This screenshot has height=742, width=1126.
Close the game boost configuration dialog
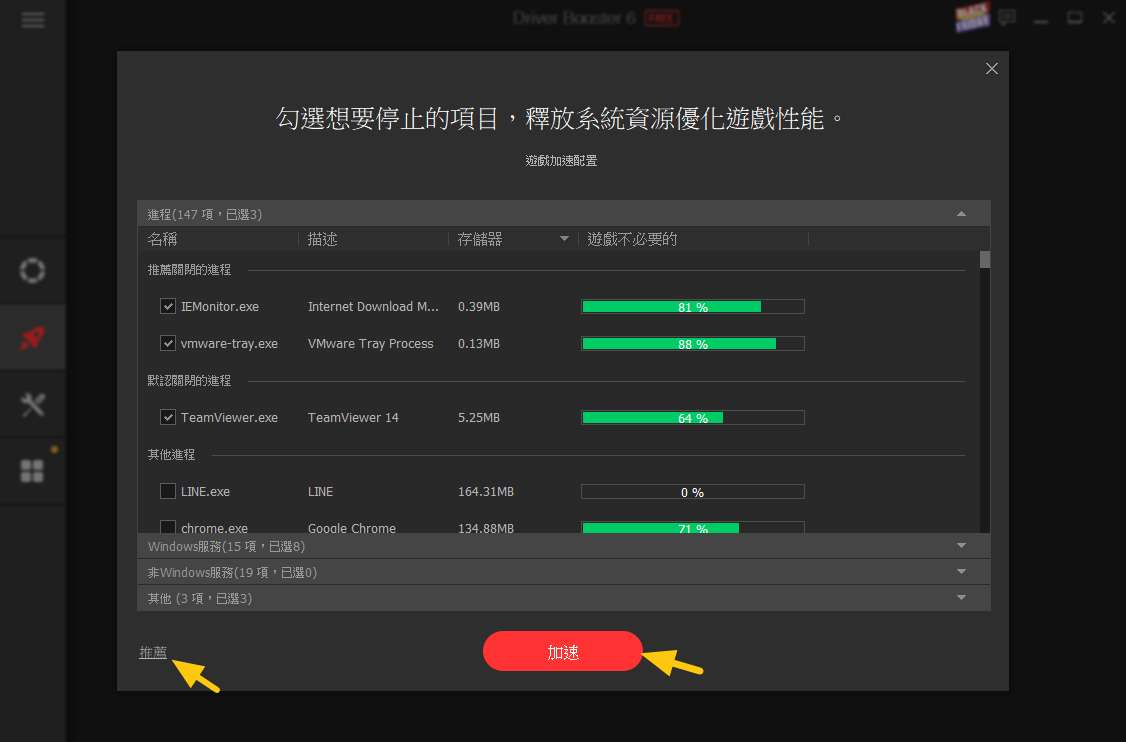991,68
